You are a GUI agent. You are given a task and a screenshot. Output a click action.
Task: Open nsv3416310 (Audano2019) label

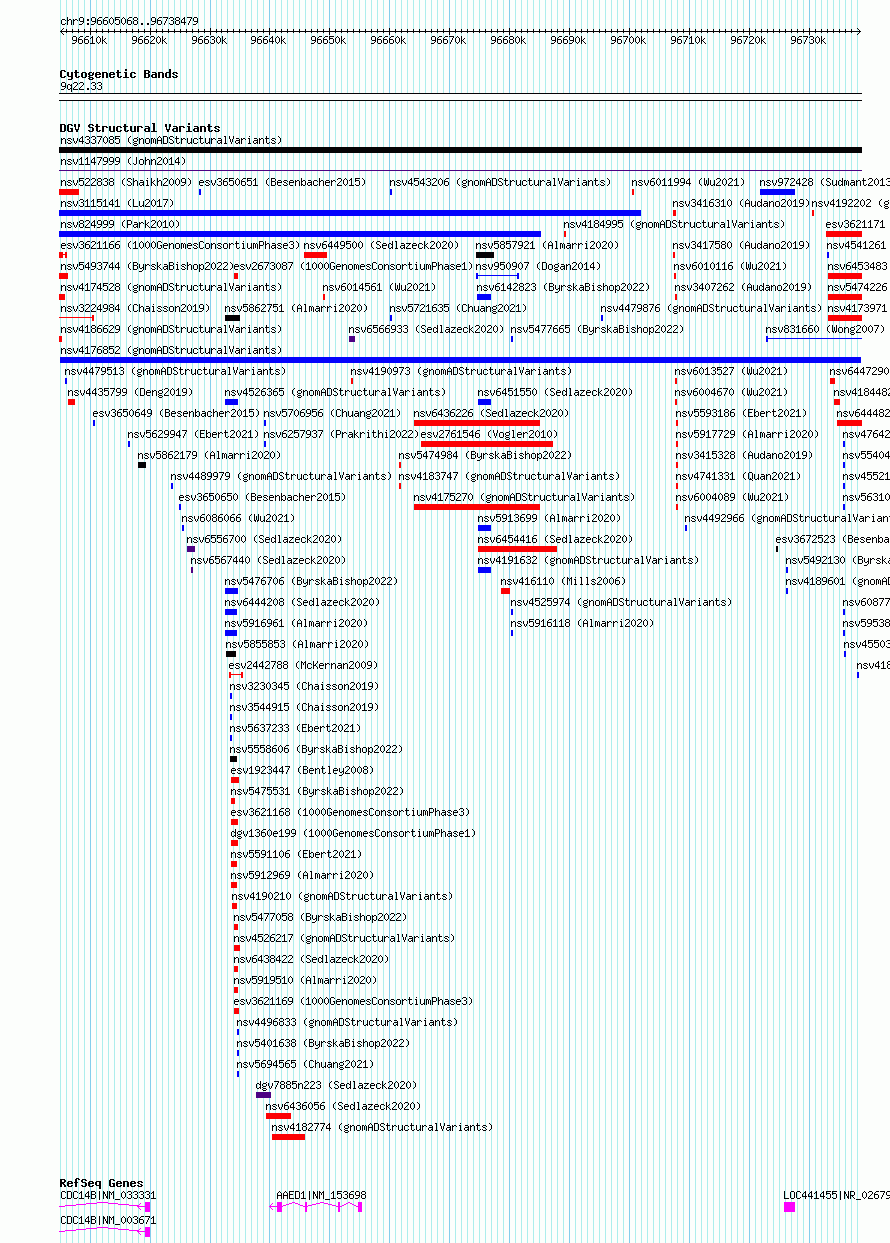pyautogui.click(x=742, y=203)
